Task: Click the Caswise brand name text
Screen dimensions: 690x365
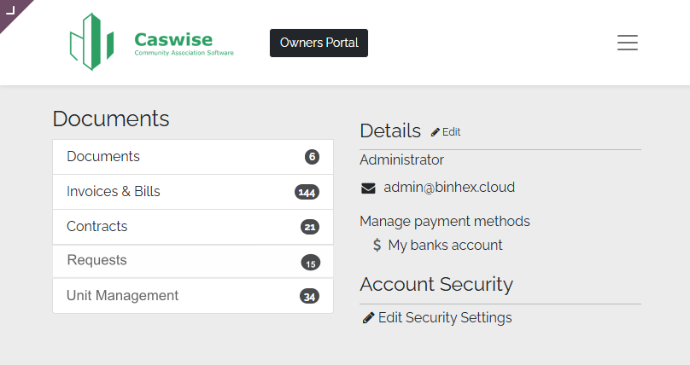Action: [x=173, y=40]
